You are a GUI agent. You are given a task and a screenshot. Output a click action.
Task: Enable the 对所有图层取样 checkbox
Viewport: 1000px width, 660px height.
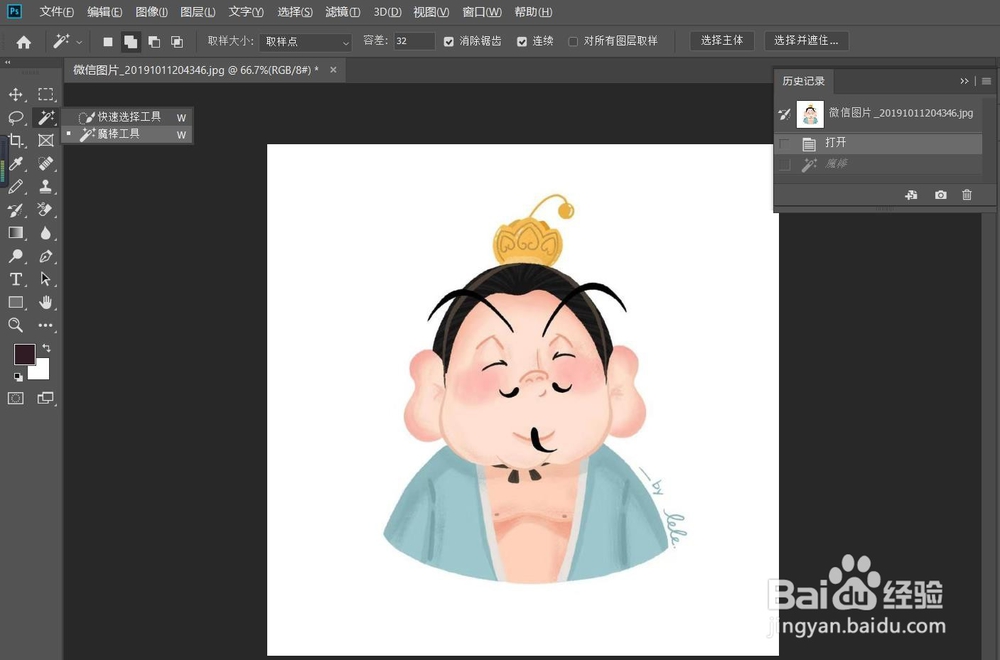[575, 41]
